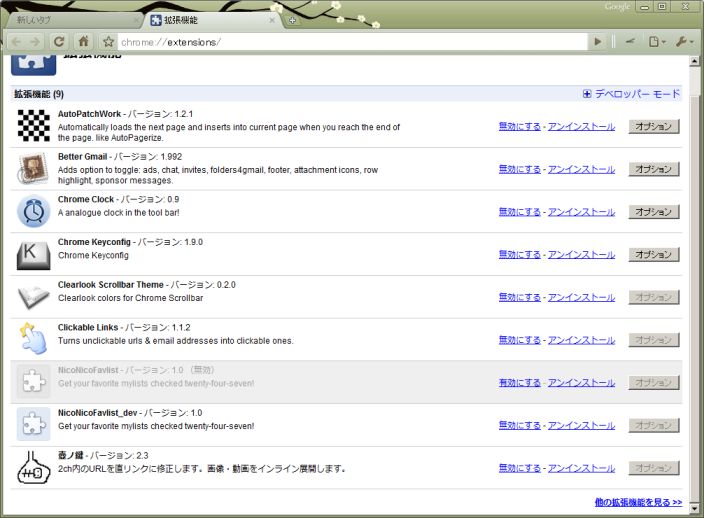Uninstall Chrome Keyconfig
Screen dimensions: 704x518
(x=581, y=255)
